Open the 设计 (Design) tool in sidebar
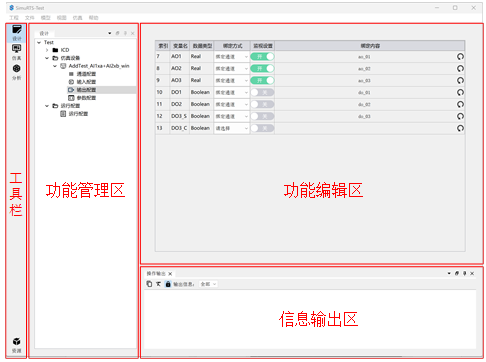The width and height of the screenshot is (486, 362). (16, 33)
